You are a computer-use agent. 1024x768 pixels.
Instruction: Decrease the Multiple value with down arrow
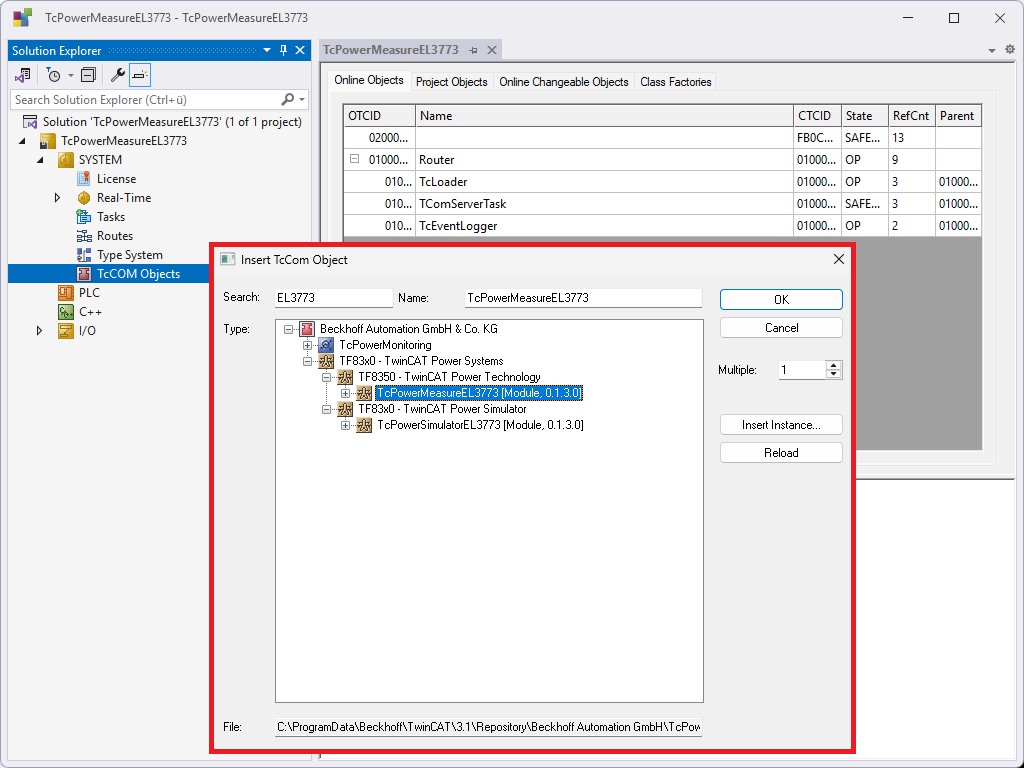pos(833,375)
